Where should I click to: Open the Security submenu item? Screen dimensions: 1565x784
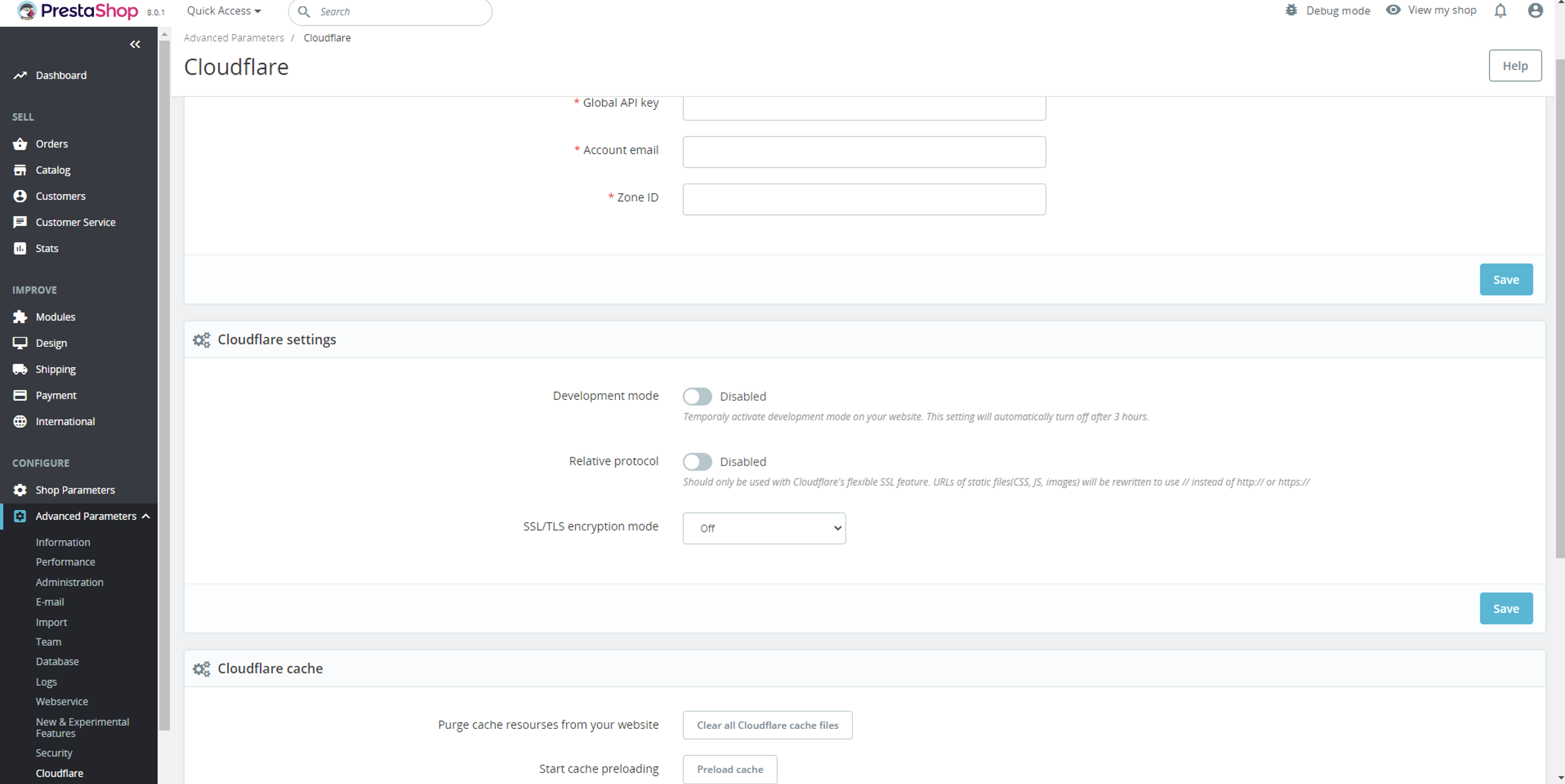pyautogui.click(x=54, y=753)
